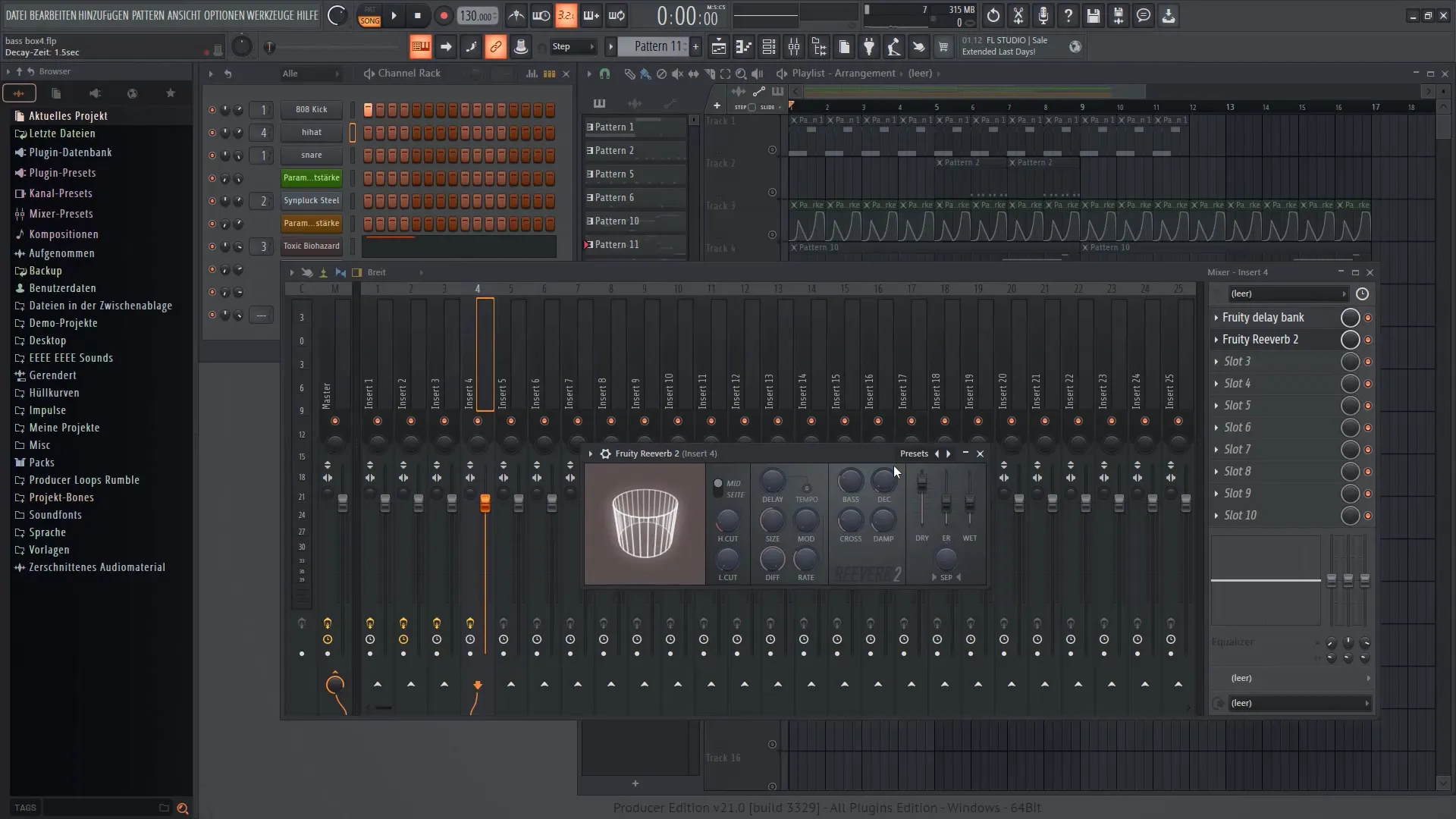
Task: Expand the Fruity delay bank slot
Action: point(1216,318)
